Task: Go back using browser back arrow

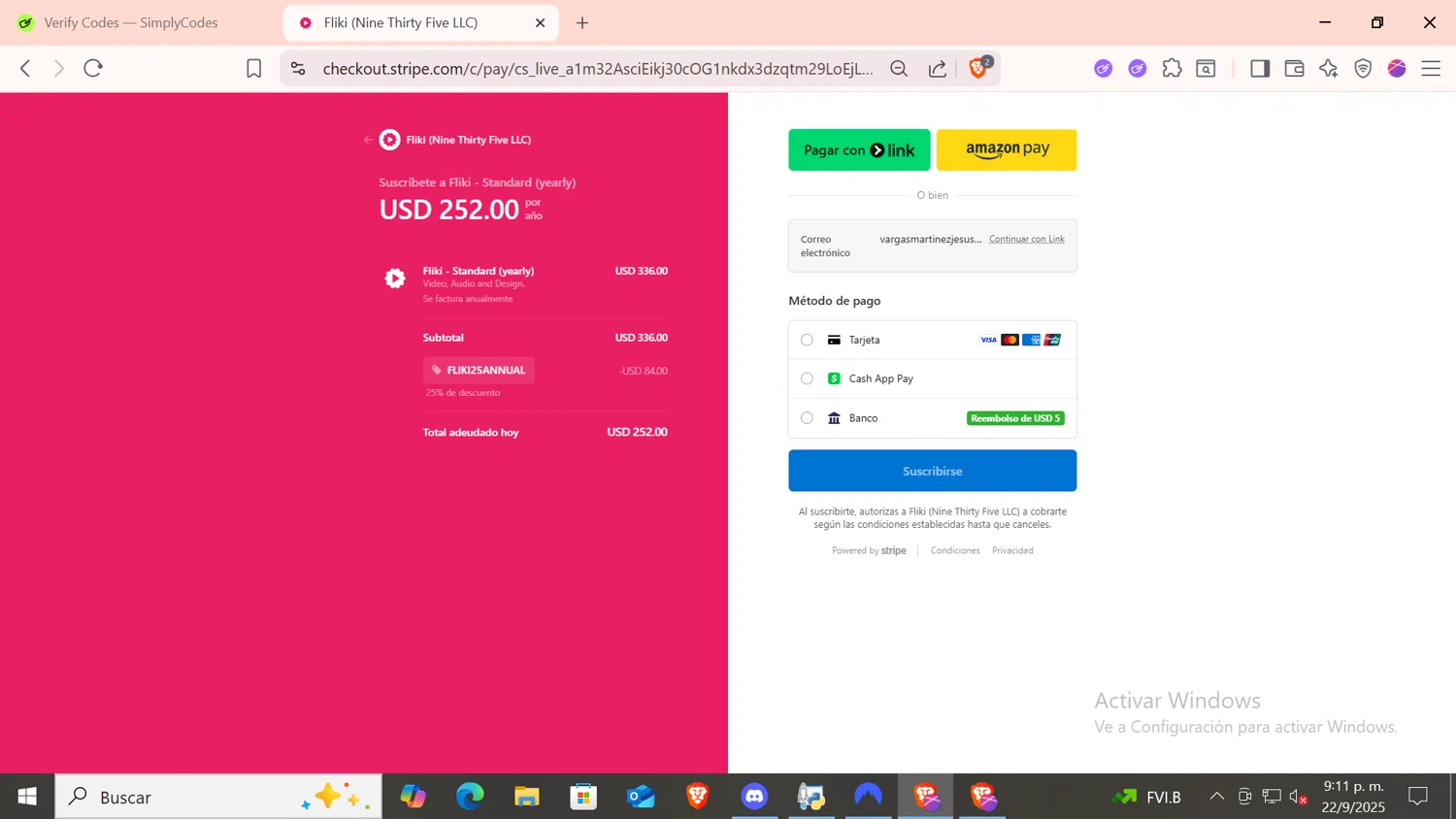Action: pyautogui.click(x=25, y=68)
